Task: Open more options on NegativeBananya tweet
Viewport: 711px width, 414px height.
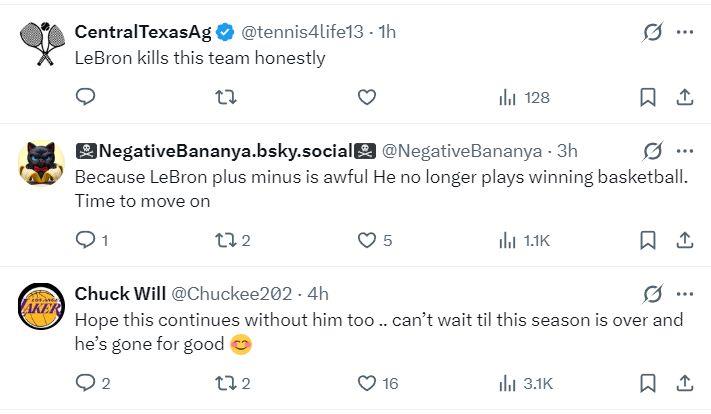Action: (685, 151)
